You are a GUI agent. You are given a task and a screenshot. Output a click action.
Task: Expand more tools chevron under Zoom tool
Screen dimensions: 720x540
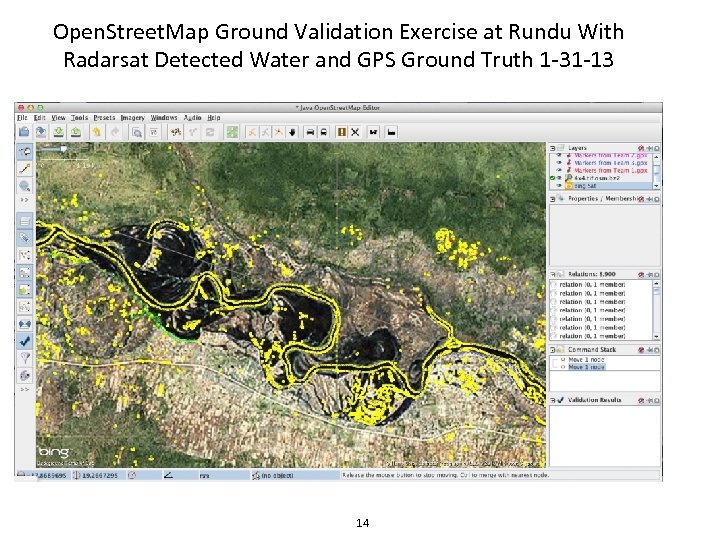coord(25,200)
